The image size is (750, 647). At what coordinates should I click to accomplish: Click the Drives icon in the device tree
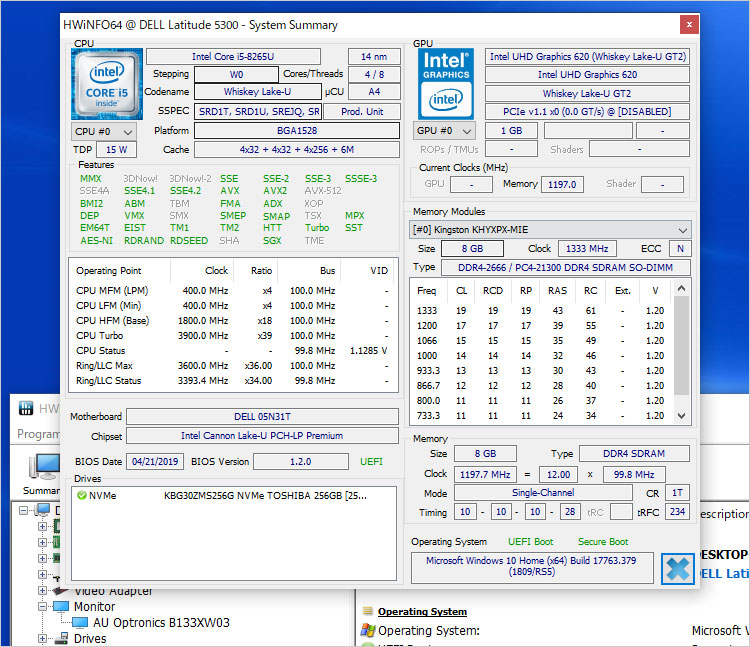pos(61,638)
